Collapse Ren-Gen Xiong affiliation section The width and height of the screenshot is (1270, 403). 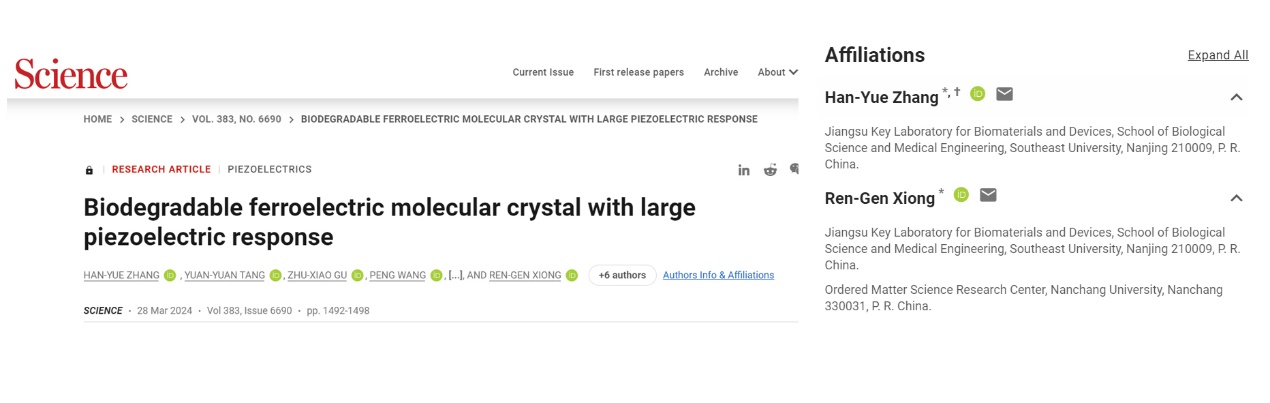pos(1236,197)
